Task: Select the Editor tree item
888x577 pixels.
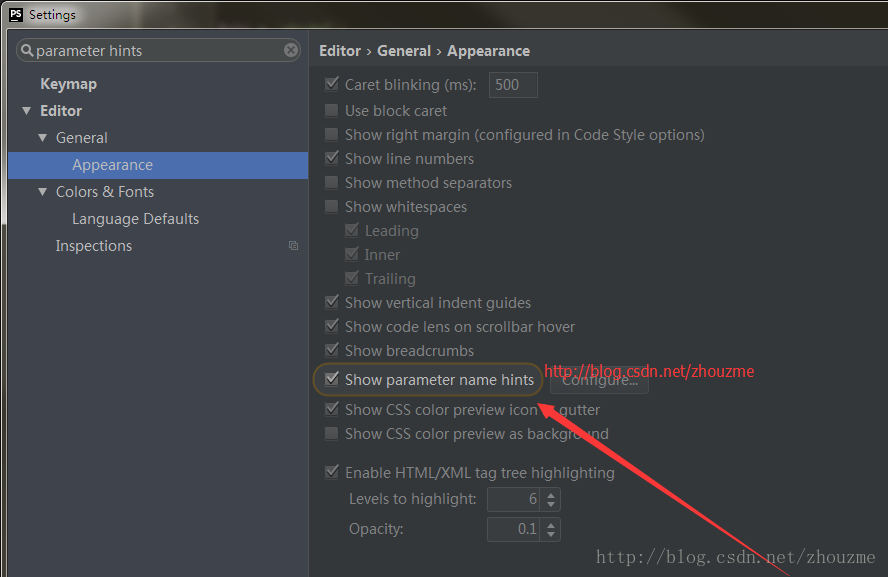Action: pos(61,111)
